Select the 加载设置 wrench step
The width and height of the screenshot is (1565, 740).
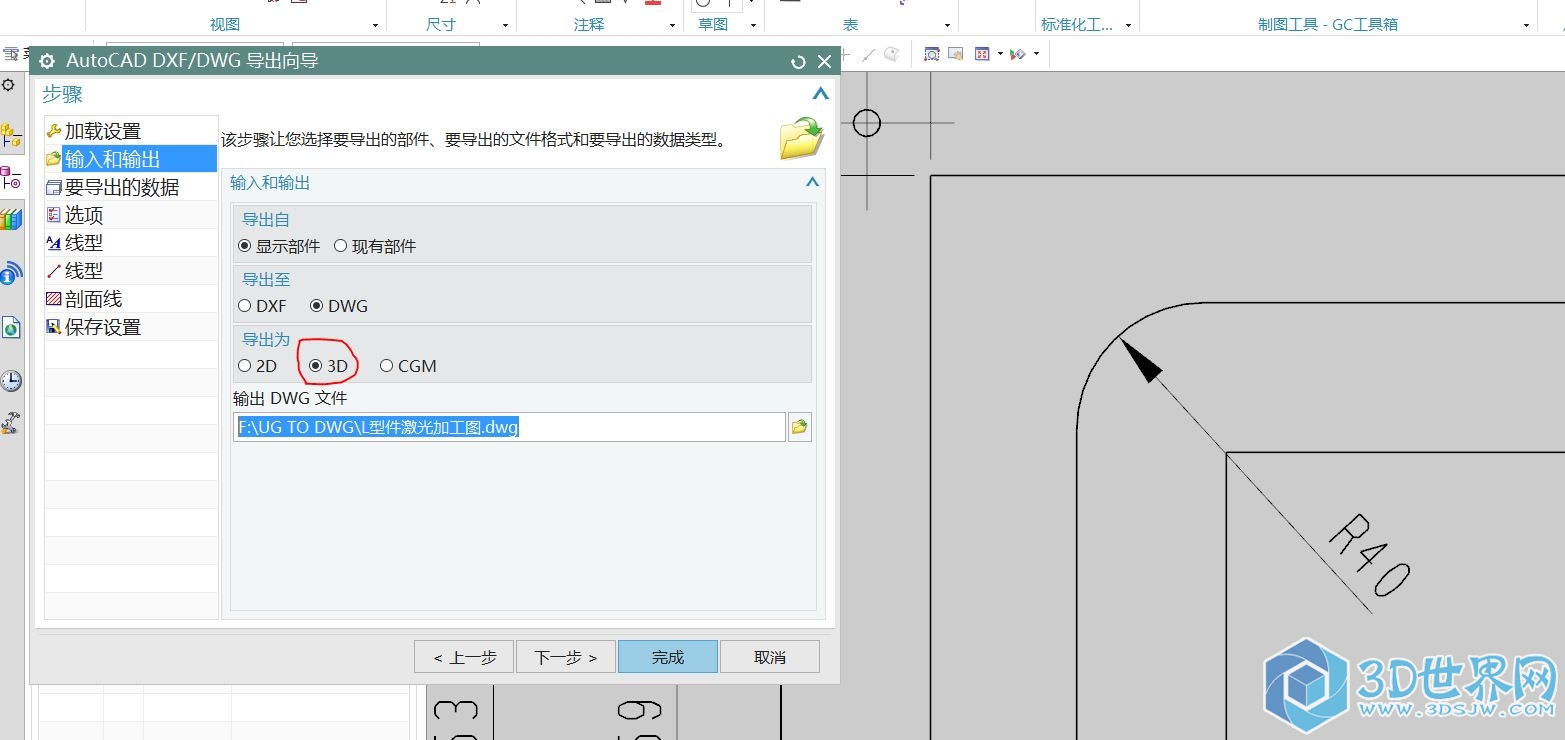point(131,131)
